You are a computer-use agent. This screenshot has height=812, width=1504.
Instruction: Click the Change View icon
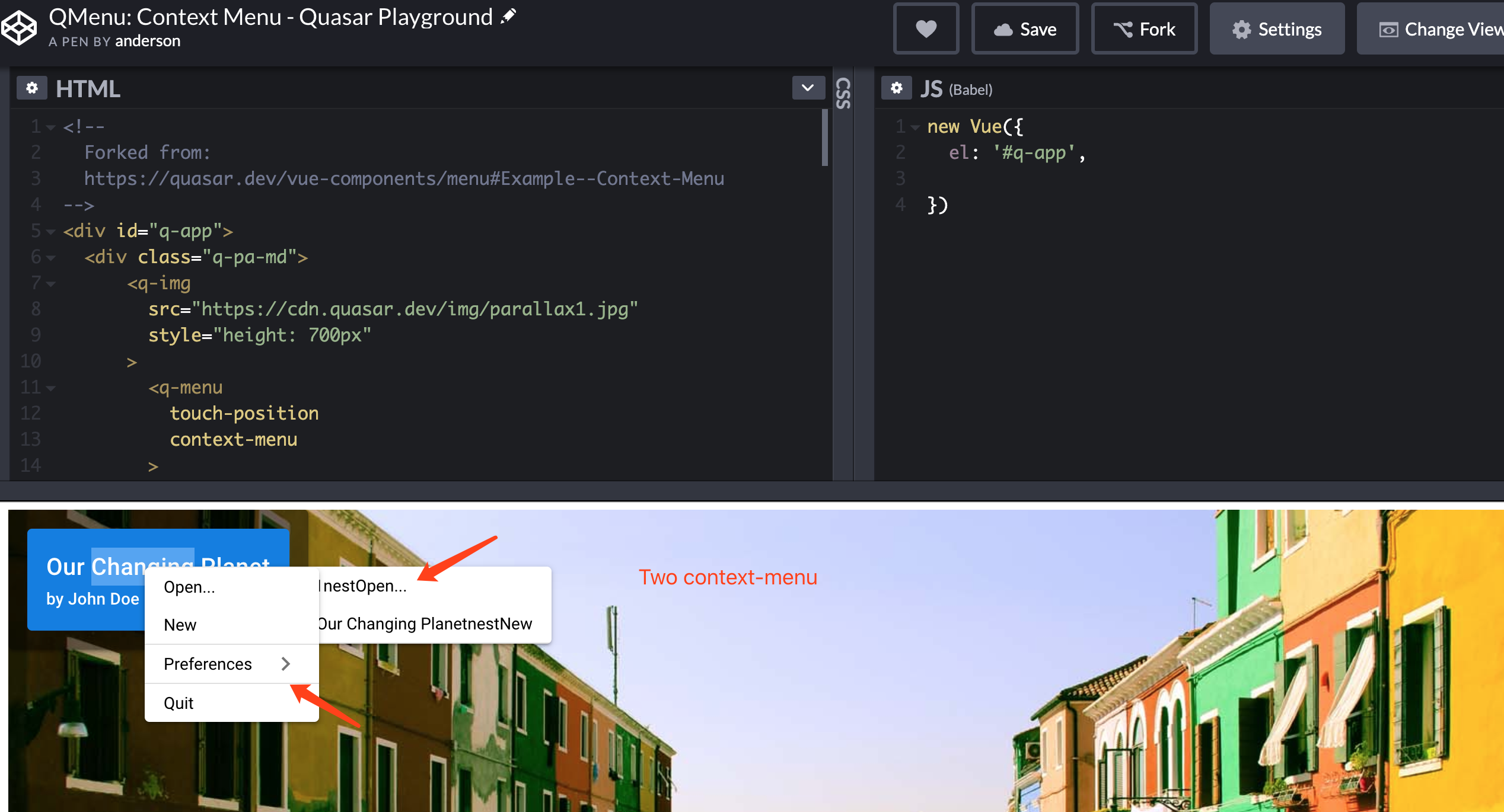click(x=1389, y=28)
